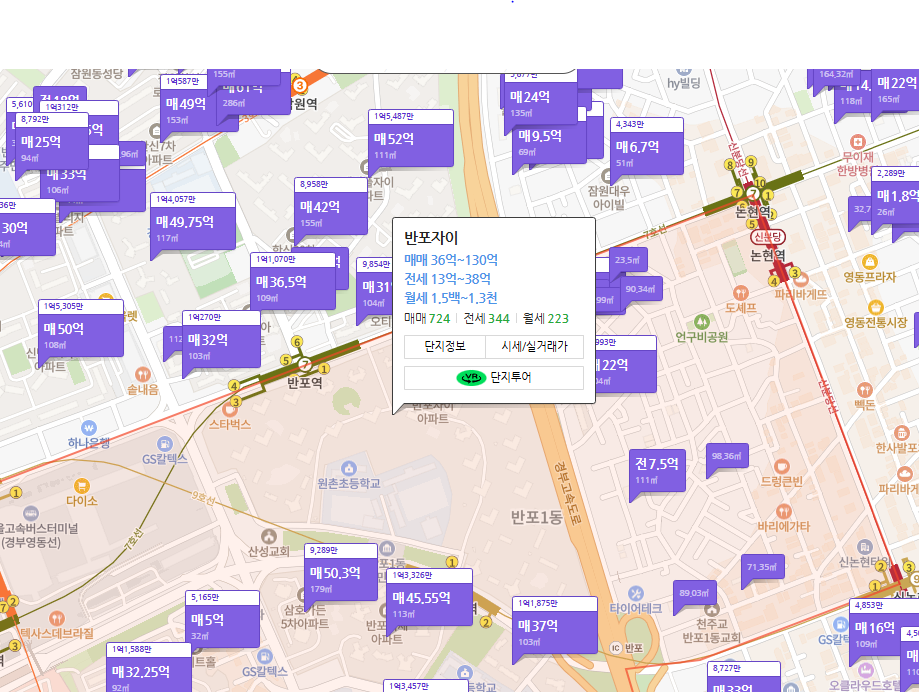Select the Starbucks icon near 반포역
919x692 pixels.
230,410
